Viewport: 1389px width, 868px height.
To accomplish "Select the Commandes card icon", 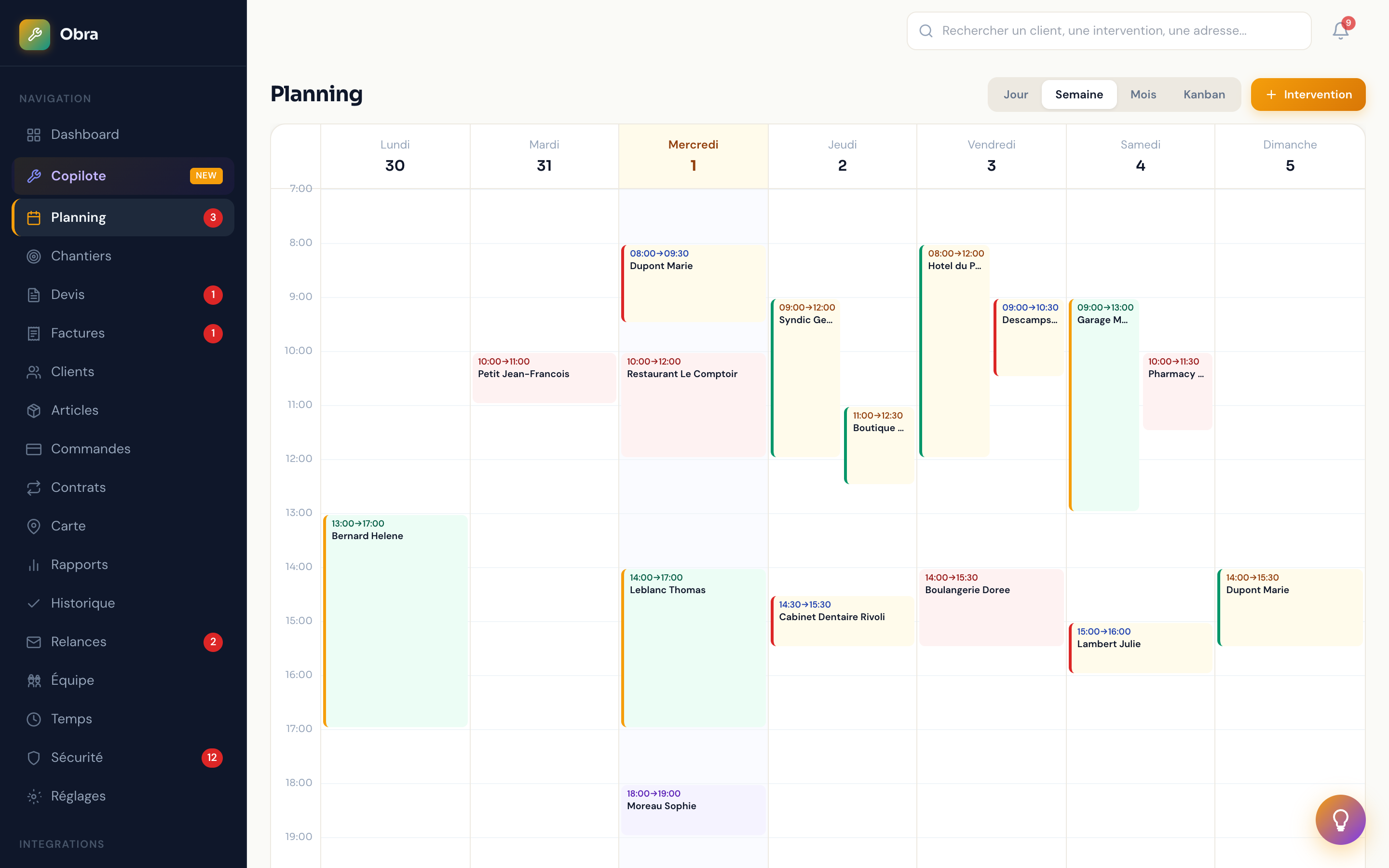I will pos(33,449).
